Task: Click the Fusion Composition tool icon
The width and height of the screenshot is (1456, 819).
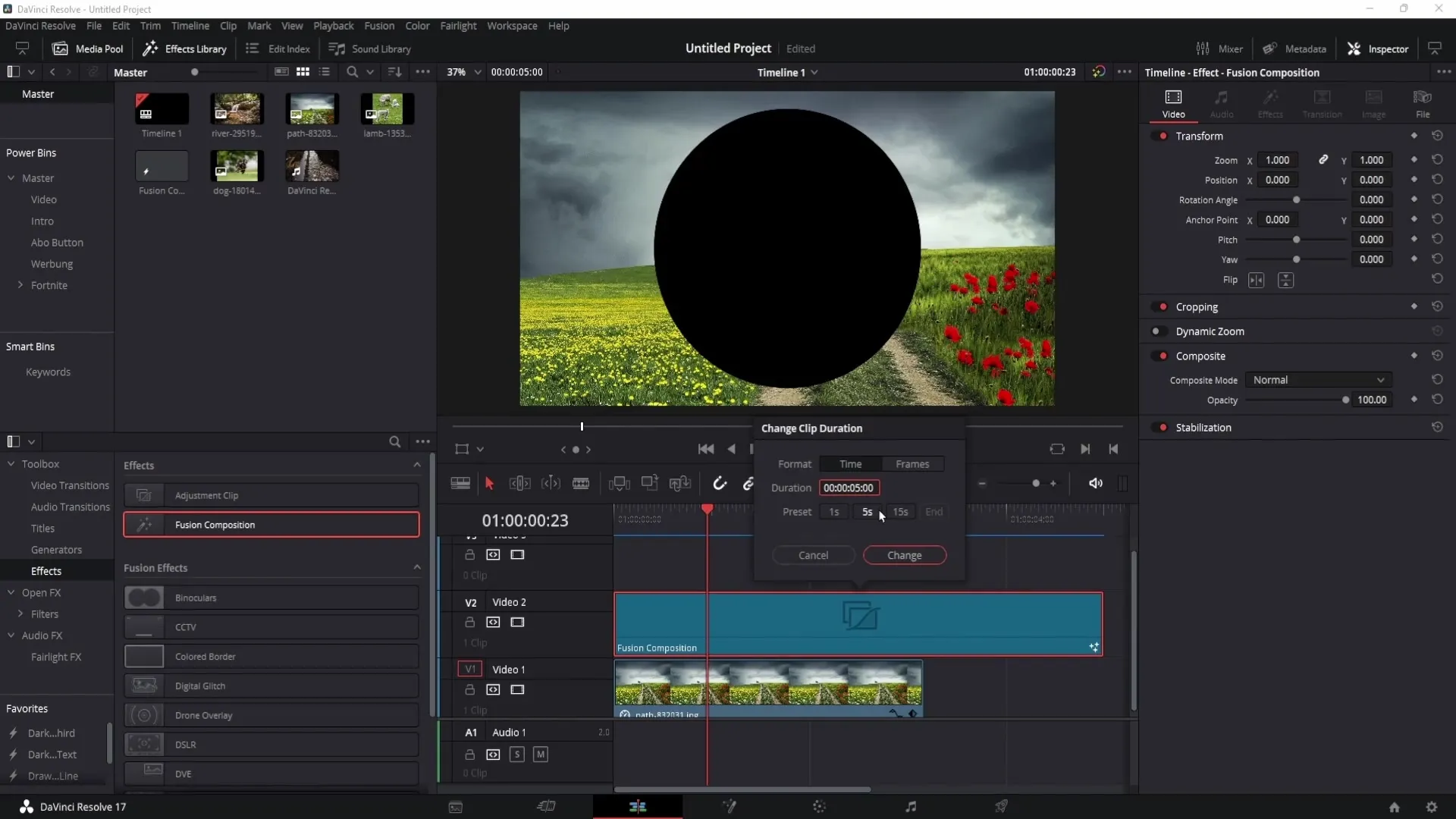Action: coord(144,524)
